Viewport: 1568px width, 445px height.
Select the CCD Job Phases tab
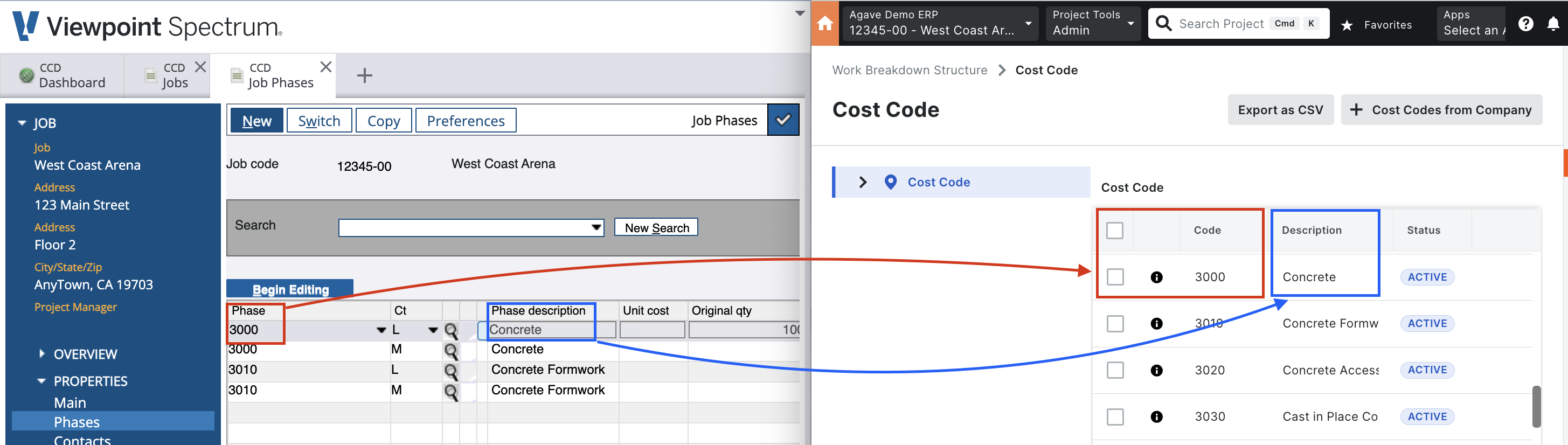pos(273,75)
